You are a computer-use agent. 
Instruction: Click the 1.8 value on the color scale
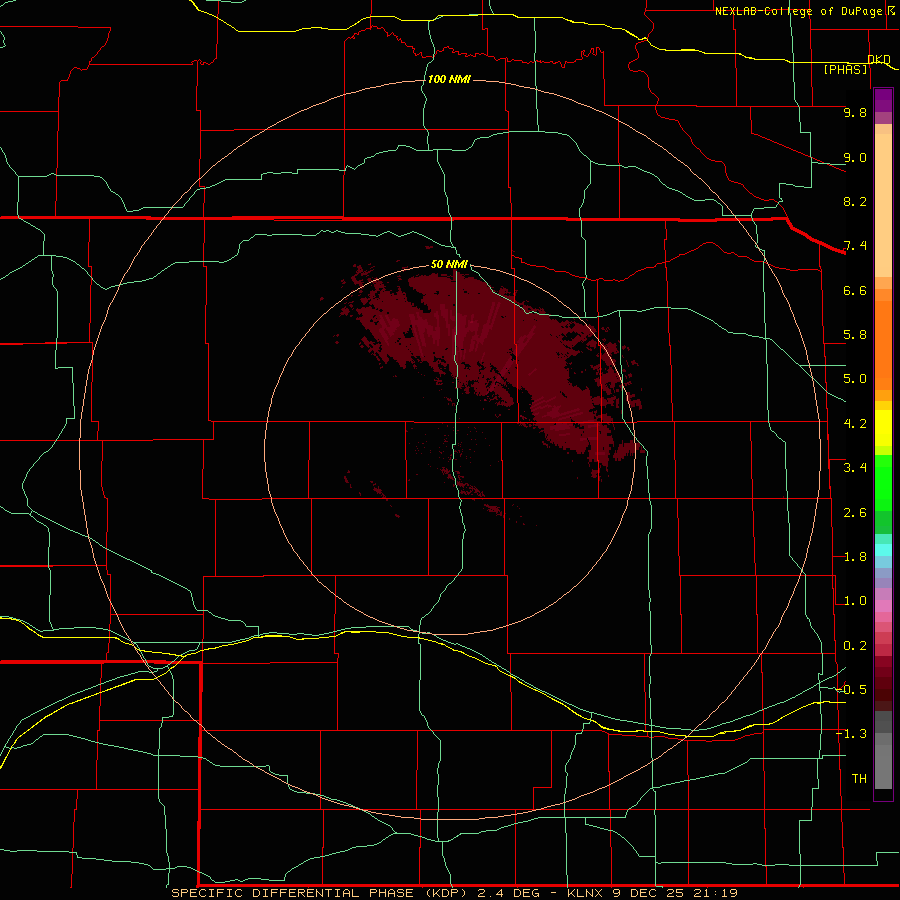click(x=855, y=557)
